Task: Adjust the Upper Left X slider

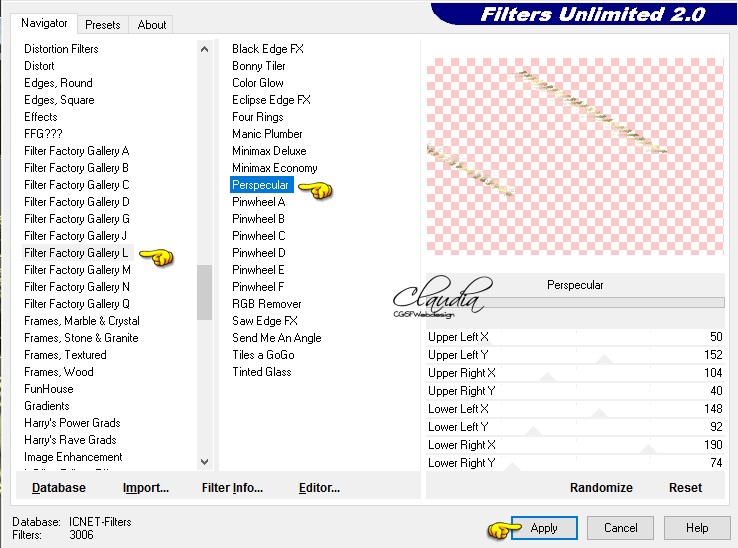Action: click(575, 337)
